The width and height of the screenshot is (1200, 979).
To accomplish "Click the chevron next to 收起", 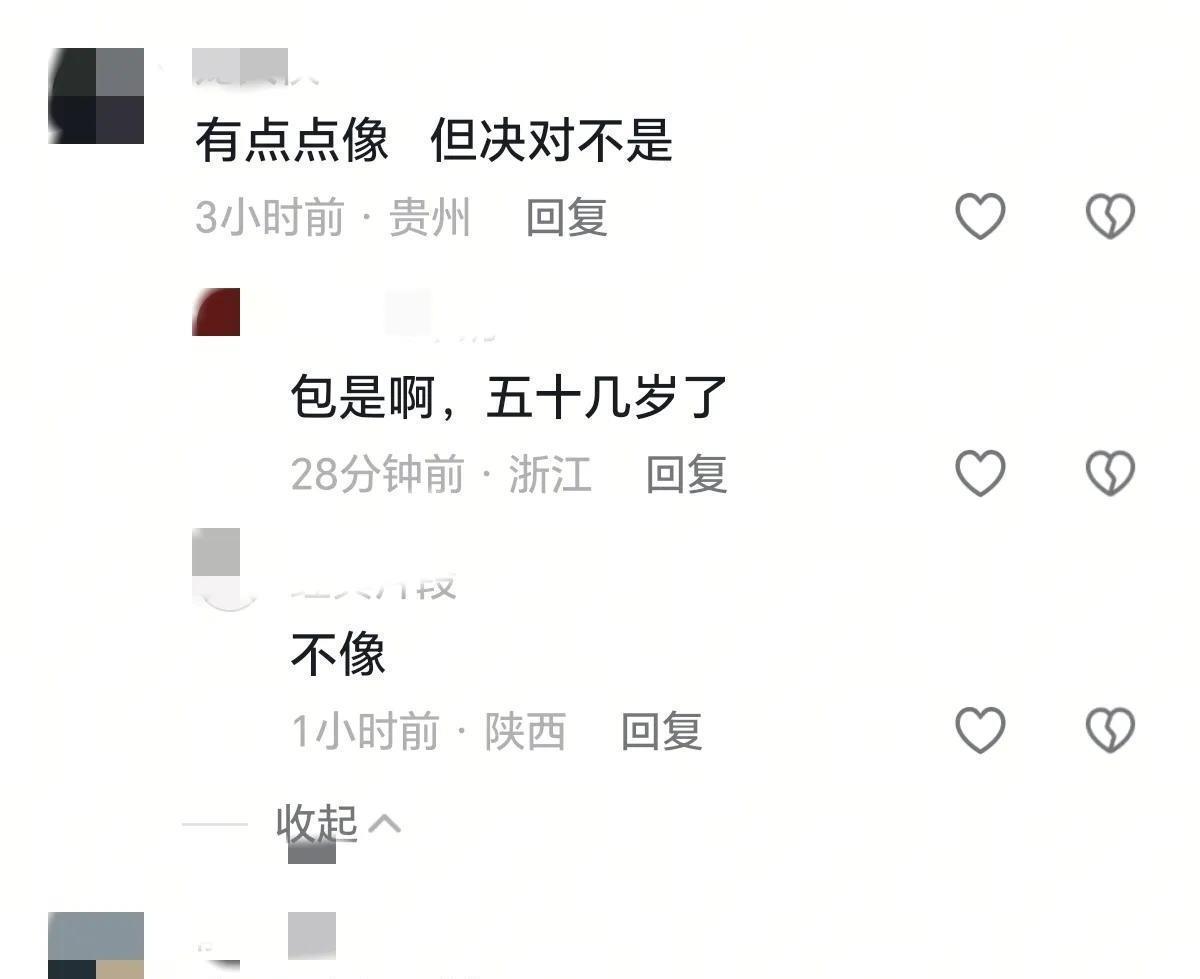I will click(x=385, y=823).
